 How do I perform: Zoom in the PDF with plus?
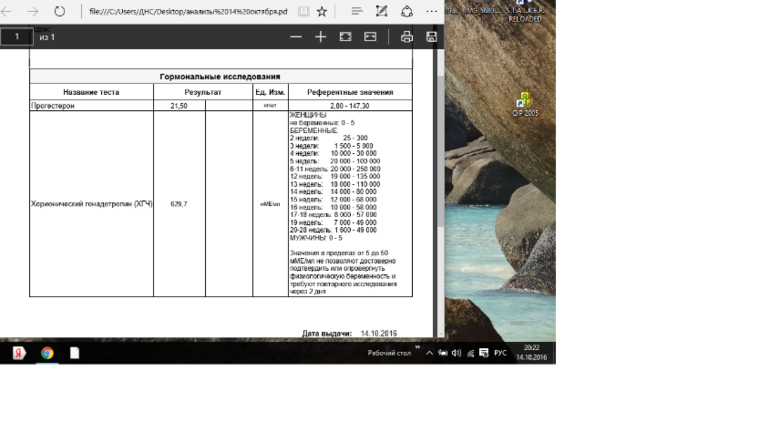click(x=320, y=37)
